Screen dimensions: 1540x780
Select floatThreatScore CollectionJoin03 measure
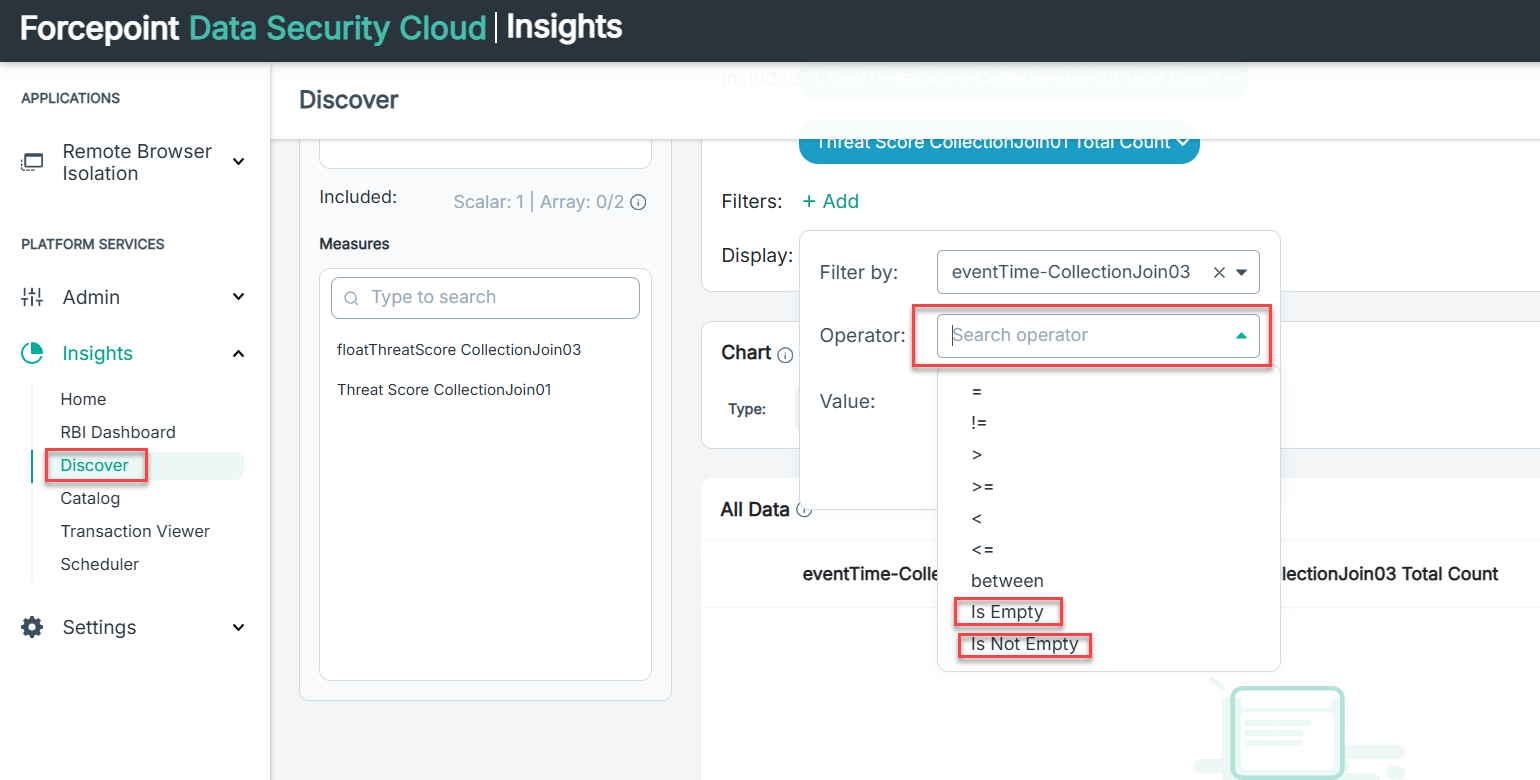(459, 350)
